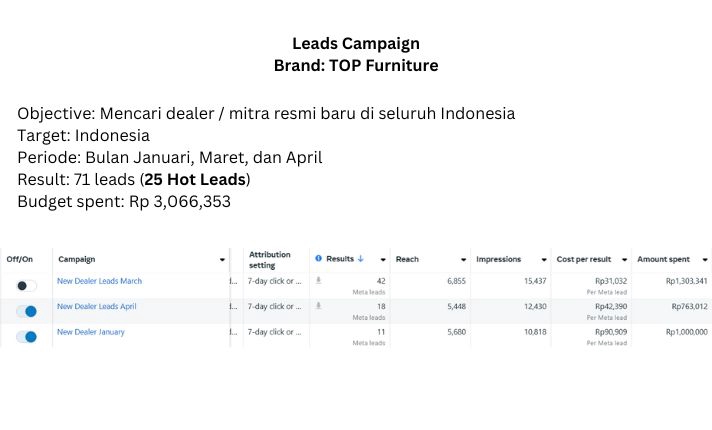Click the learning icon in March row

pyautogui.click(x=319, y=281)
